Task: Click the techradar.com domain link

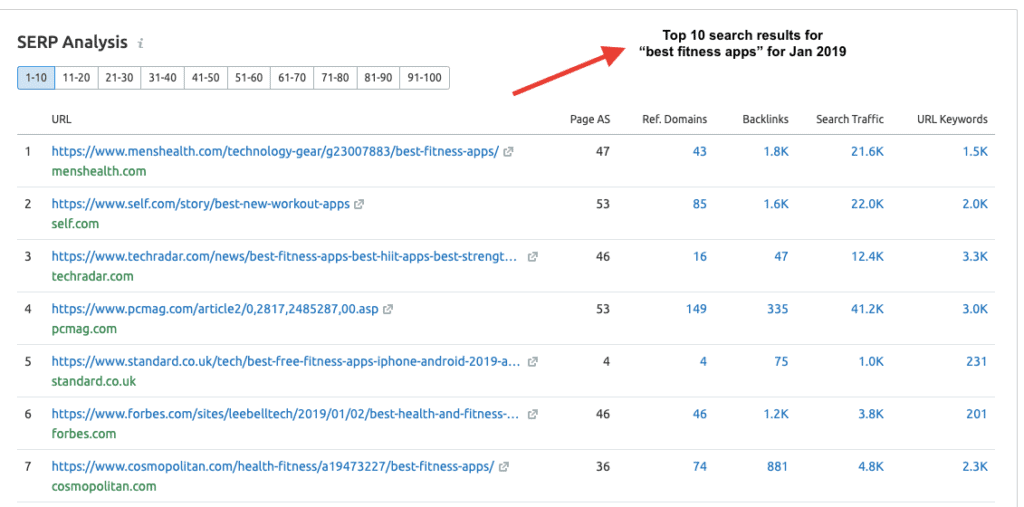Action: click(x=92, y=276)
